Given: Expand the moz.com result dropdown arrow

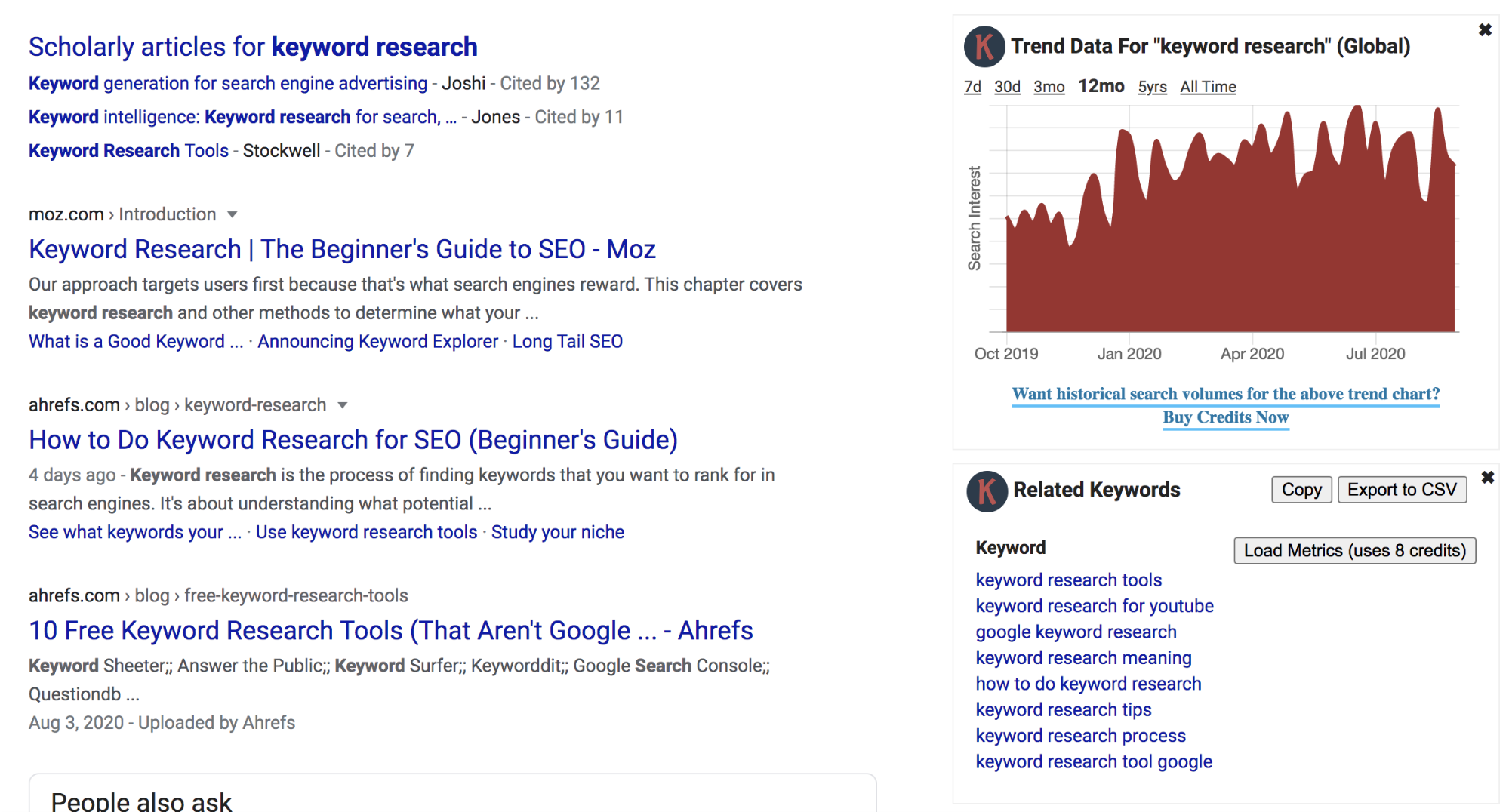Looking at the screenshot, I should click(233, 215).
